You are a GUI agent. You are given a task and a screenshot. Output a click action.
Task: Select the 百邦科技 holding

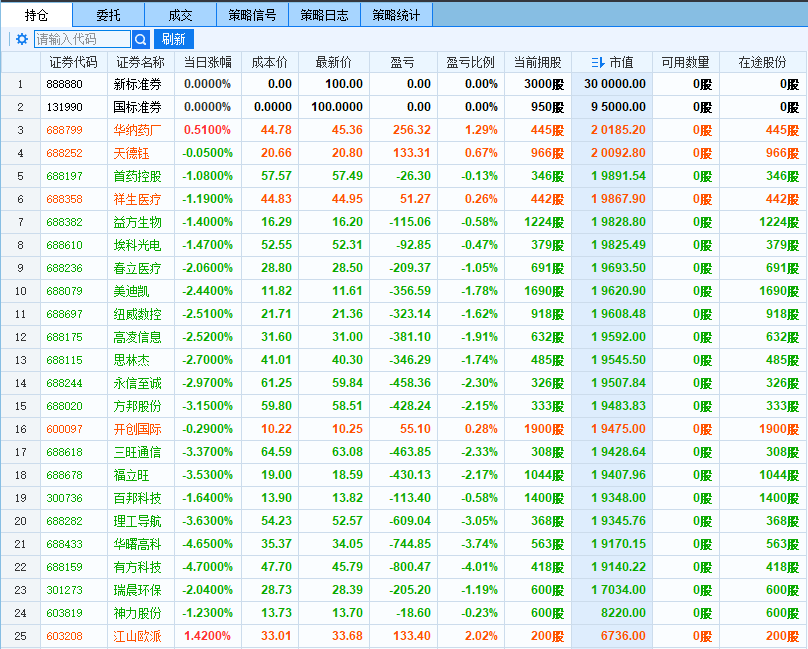point(138,498)
